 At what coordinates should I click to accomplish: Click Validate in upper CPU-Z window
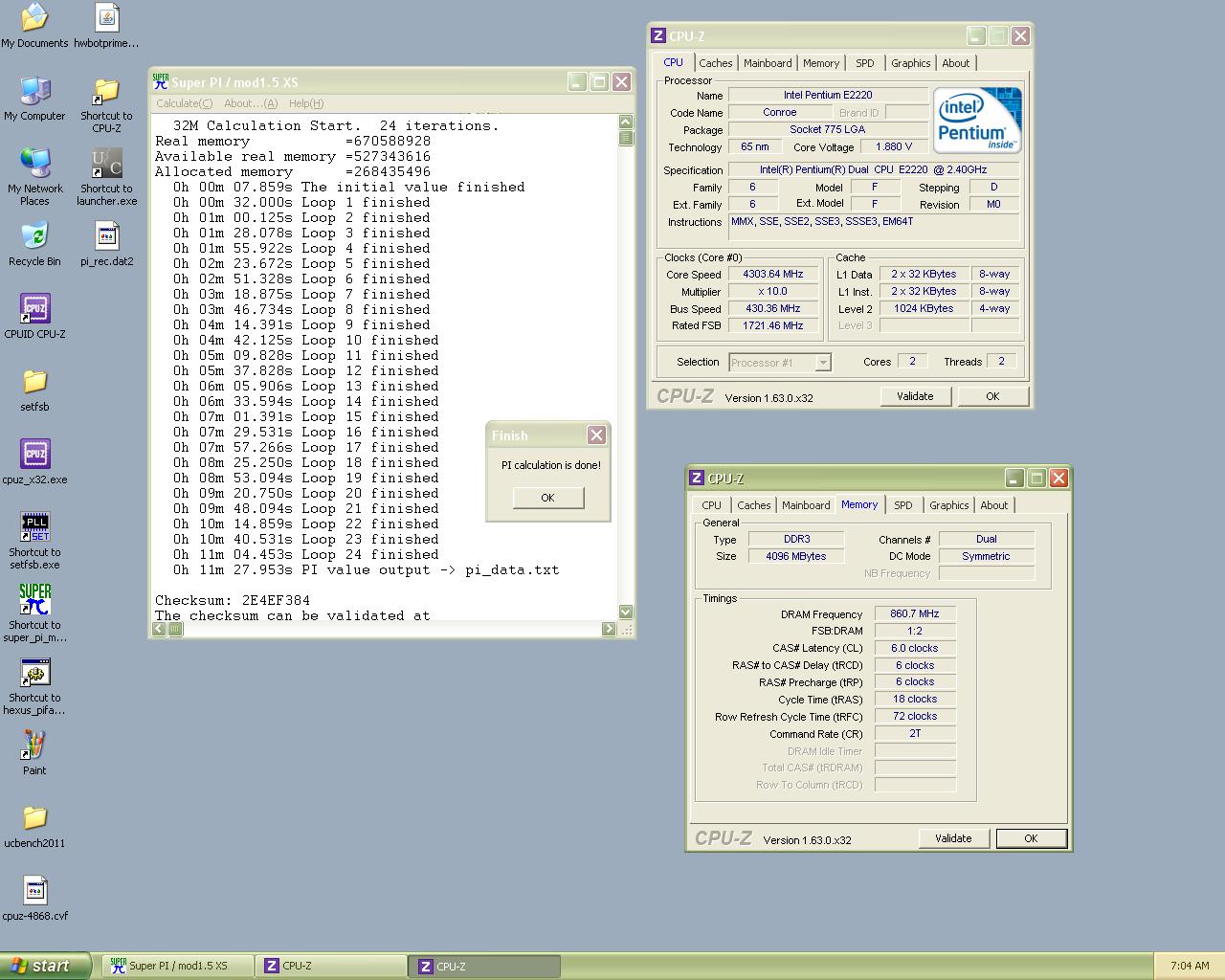[915, 396]
